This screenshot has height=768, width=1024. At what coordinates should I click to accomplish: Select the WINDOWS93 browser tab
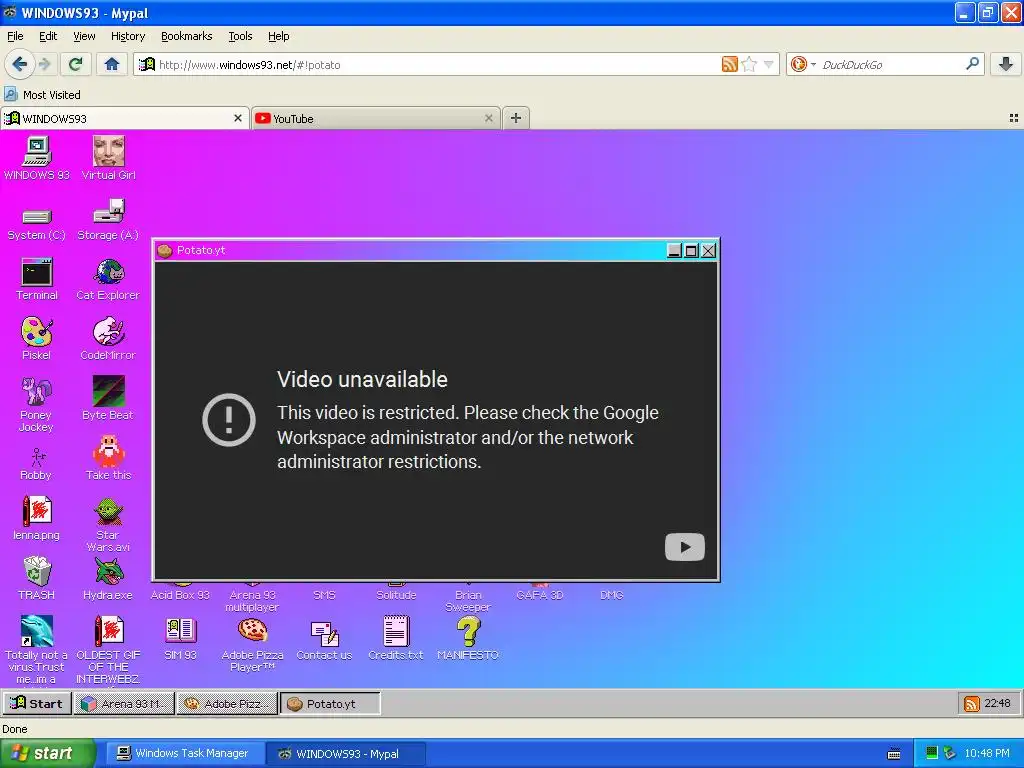click(x=124, y=118)
